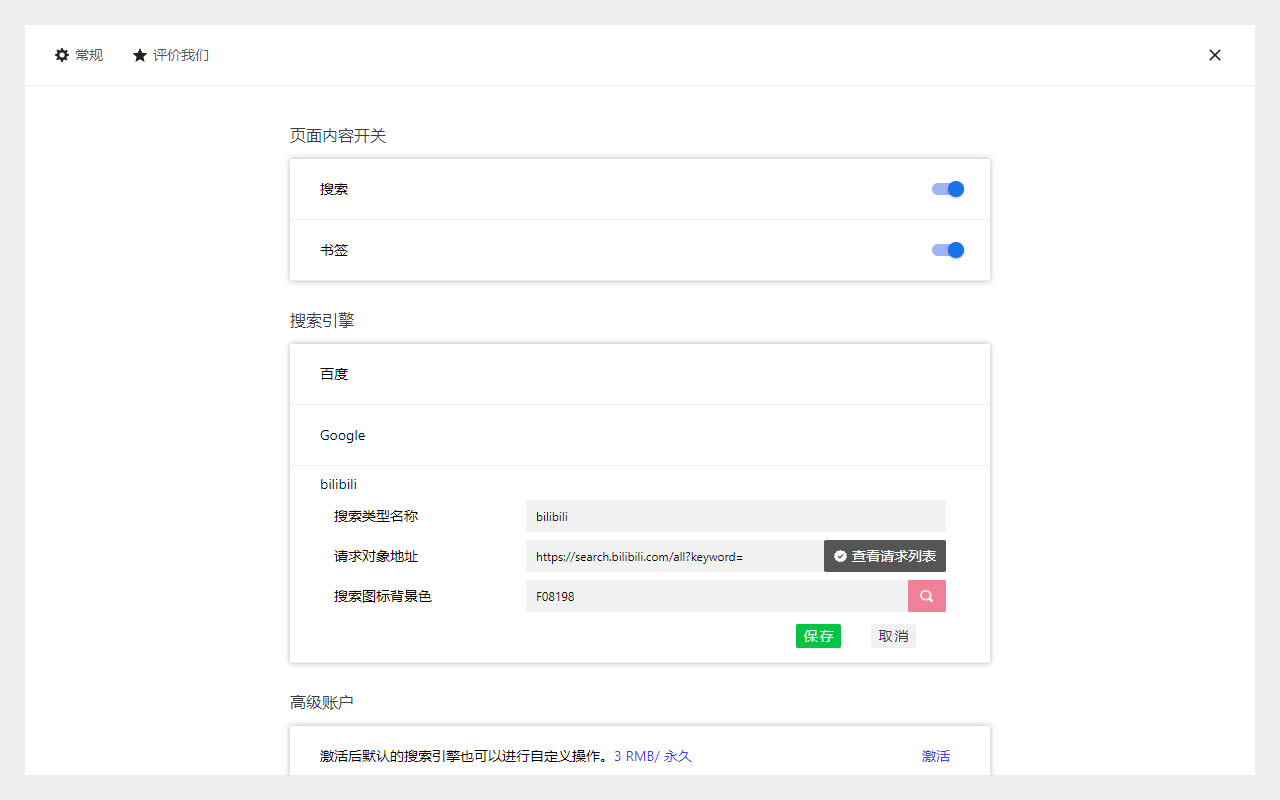
Task: Expand the 百度 search engine entry
Action: coord(639,373)
